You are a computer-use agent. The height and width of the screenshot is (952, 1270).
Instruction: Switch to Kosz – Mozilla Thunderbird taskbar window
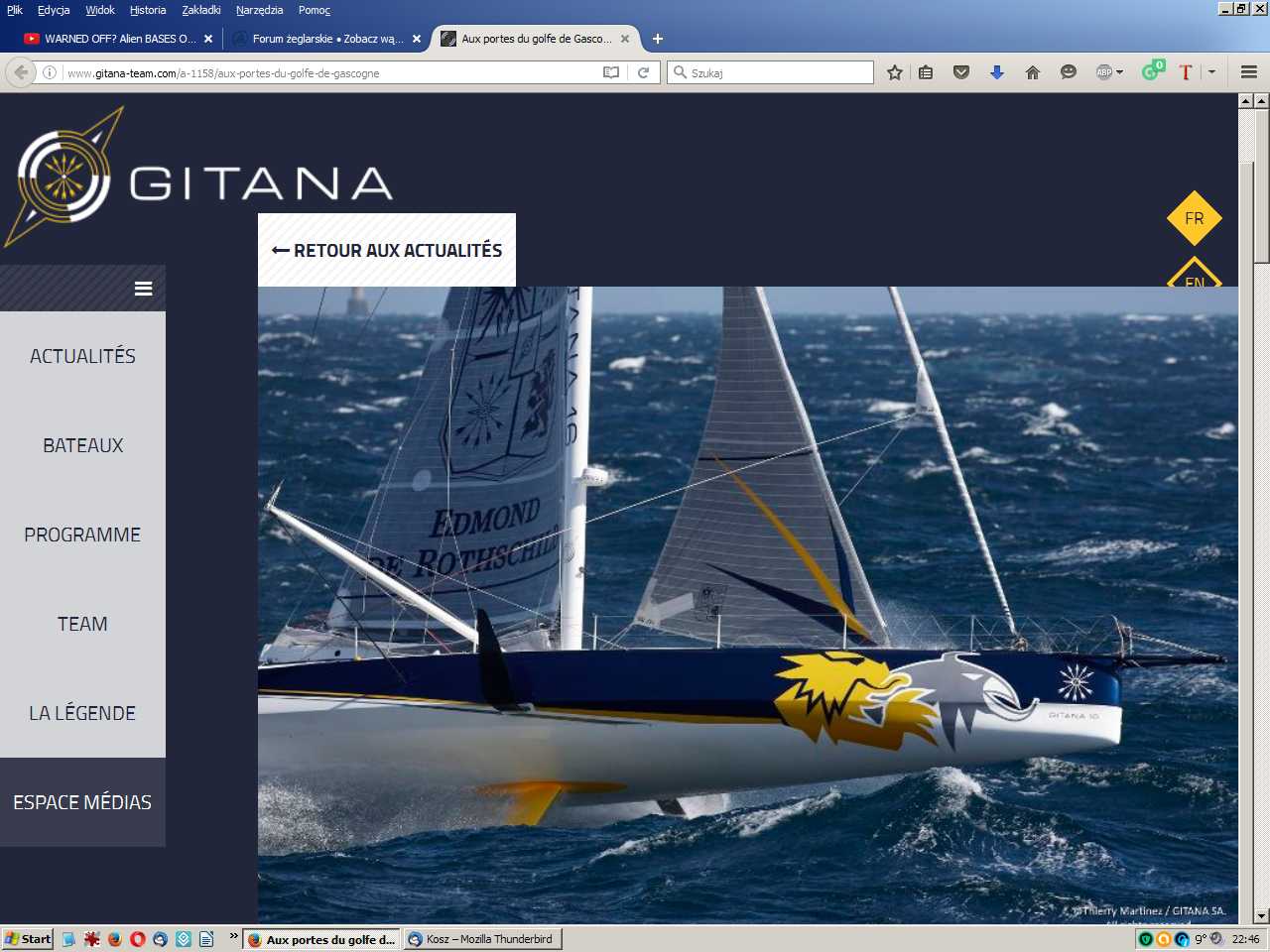coord(483,939)
